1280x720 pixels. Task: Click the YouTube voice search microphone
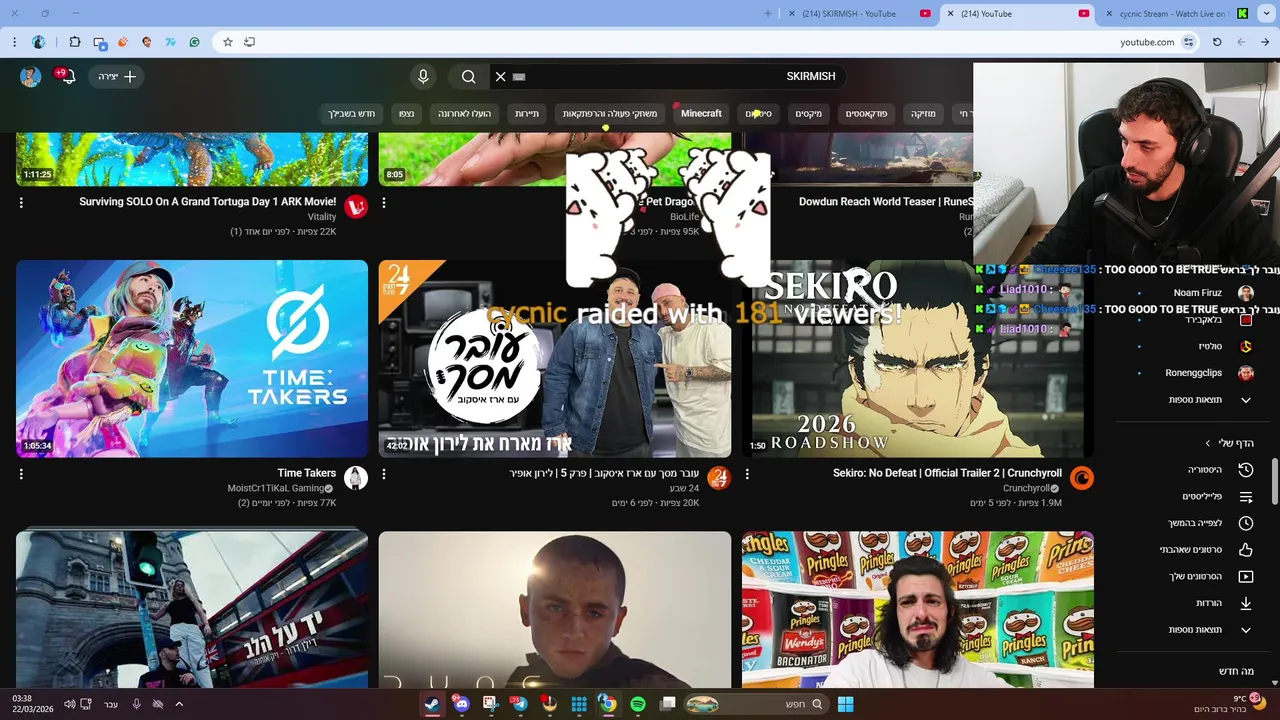coord(423,77)
